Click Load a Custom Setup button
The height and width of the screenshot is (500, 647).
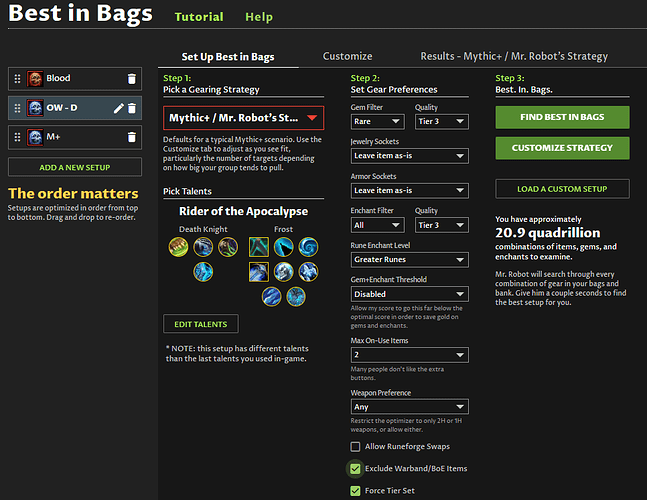pyautogui.click(x=562, y=189)
